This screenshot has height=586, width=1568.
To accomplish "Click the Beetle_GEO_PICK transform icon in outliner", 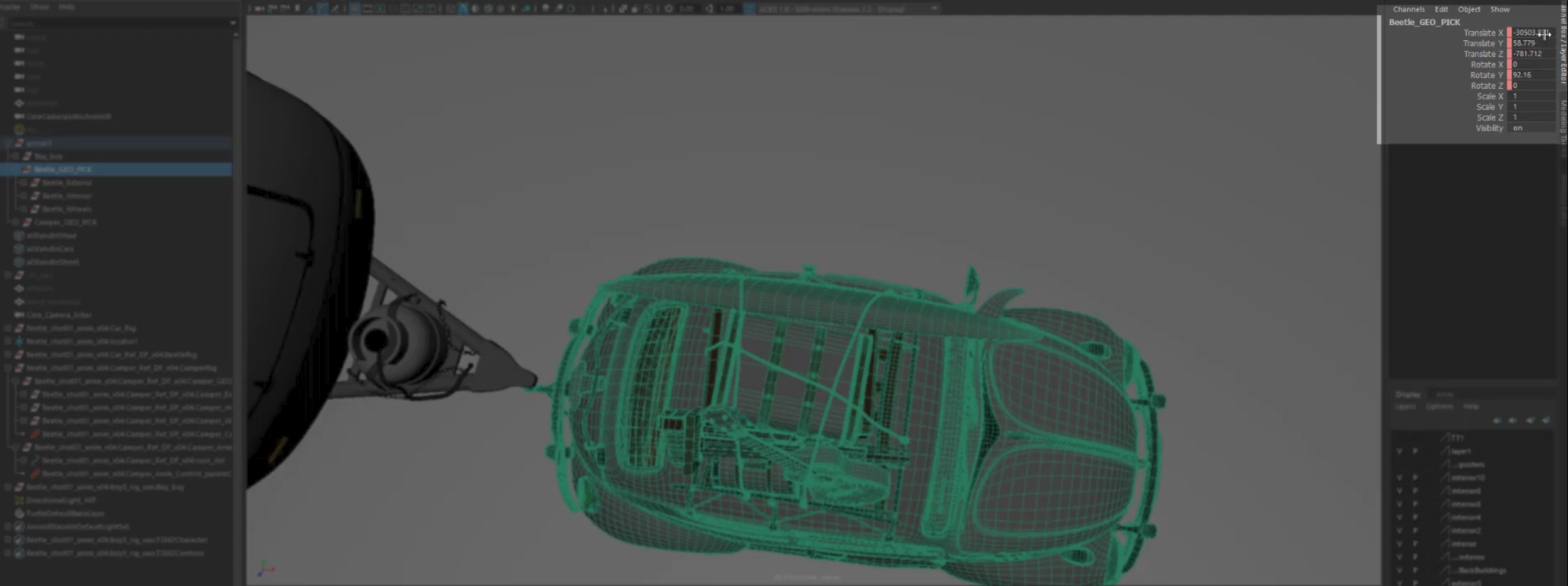I will point(27,170).
